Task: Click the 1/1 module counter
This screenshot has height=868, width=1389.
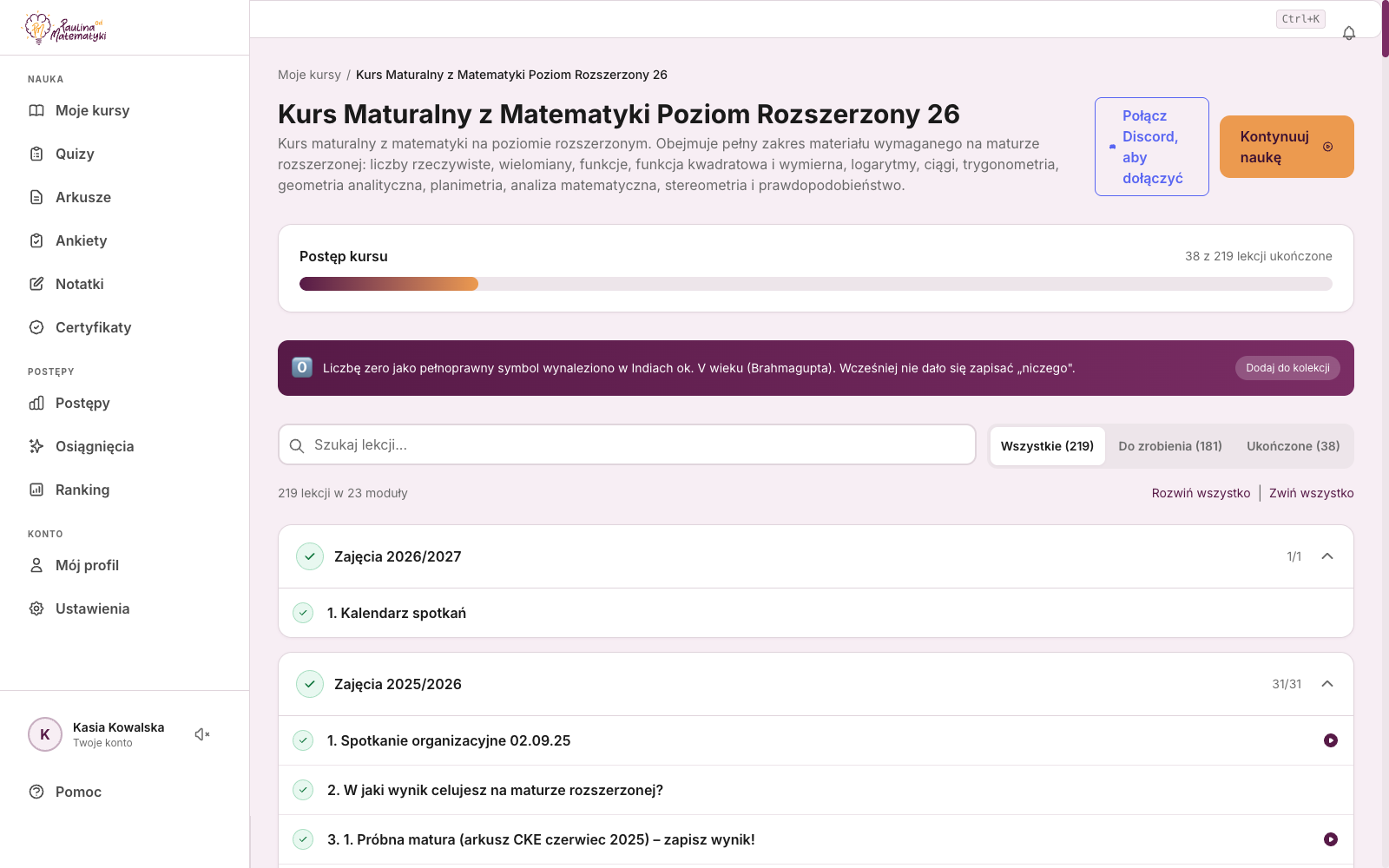Action: click(x=1294, y=556)
